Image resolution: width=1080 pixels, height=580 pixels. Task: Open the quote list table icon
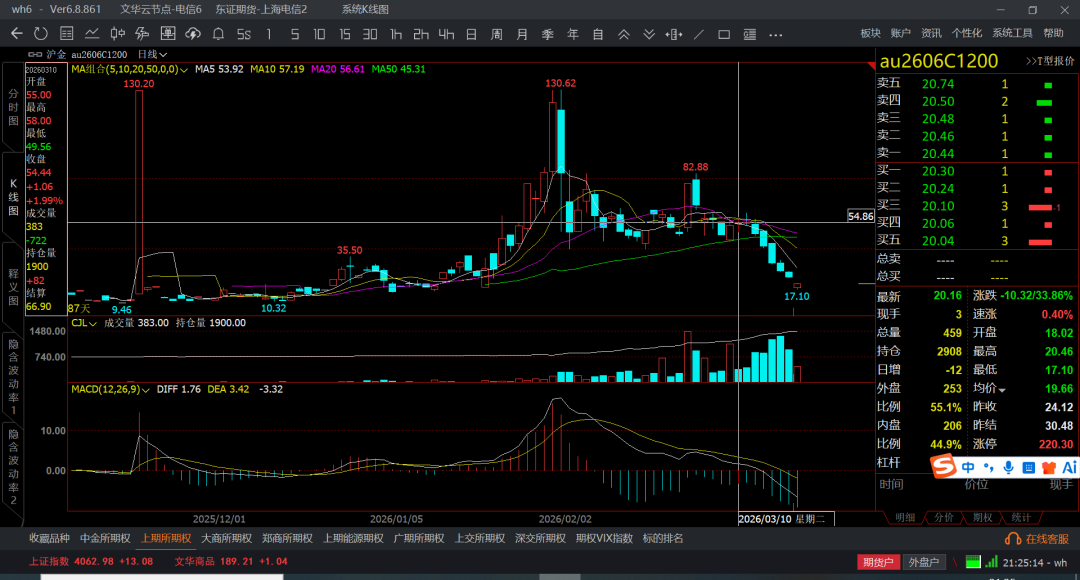pyautogui.click(x=68, y=34)
